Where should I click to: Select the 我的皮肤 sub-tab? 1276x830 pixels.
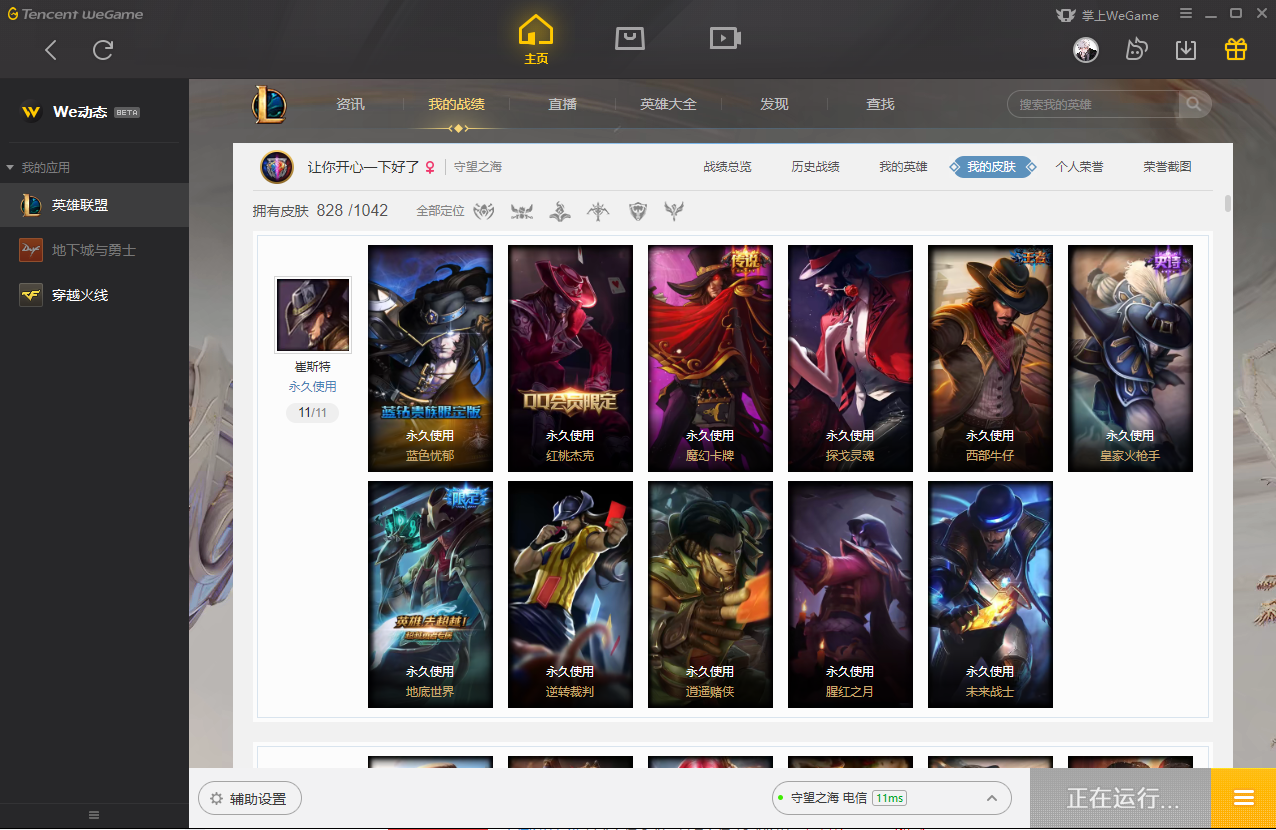(991, 167)
